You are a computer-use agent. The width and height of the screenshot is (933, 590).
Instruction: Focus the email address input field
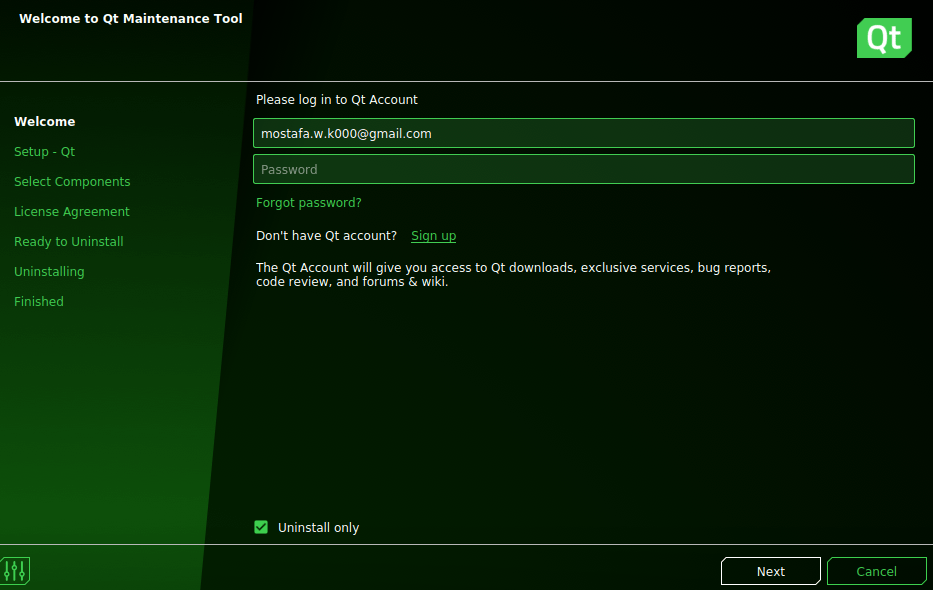584,133
